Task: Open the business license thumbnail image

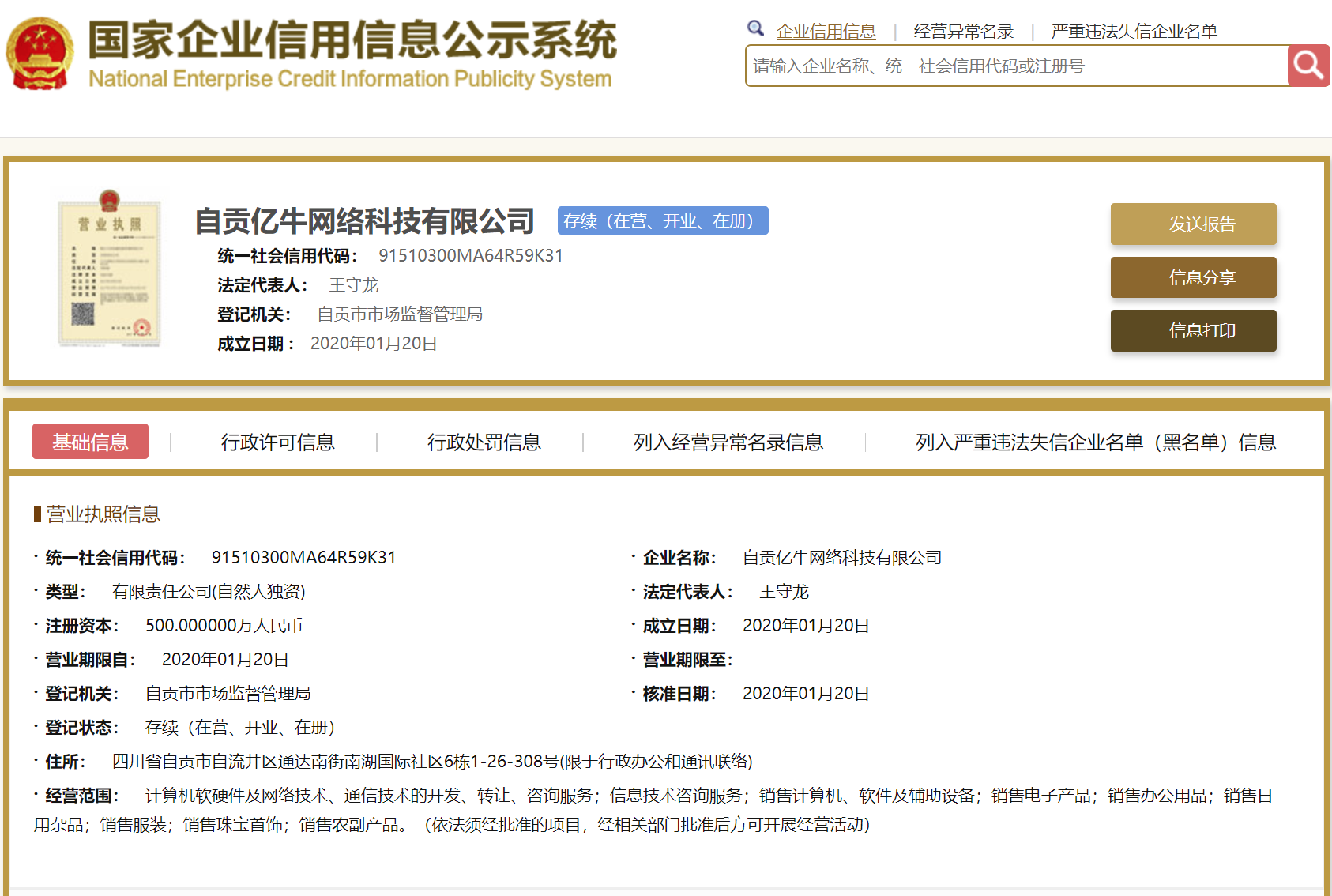Action: click(x=110, y=268)
